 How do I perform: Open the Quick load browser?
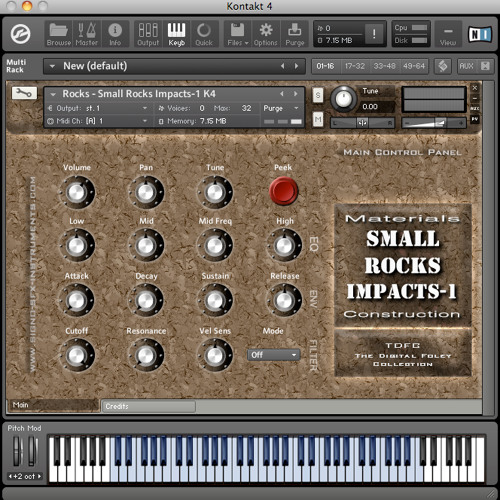(x=204, y=34)
